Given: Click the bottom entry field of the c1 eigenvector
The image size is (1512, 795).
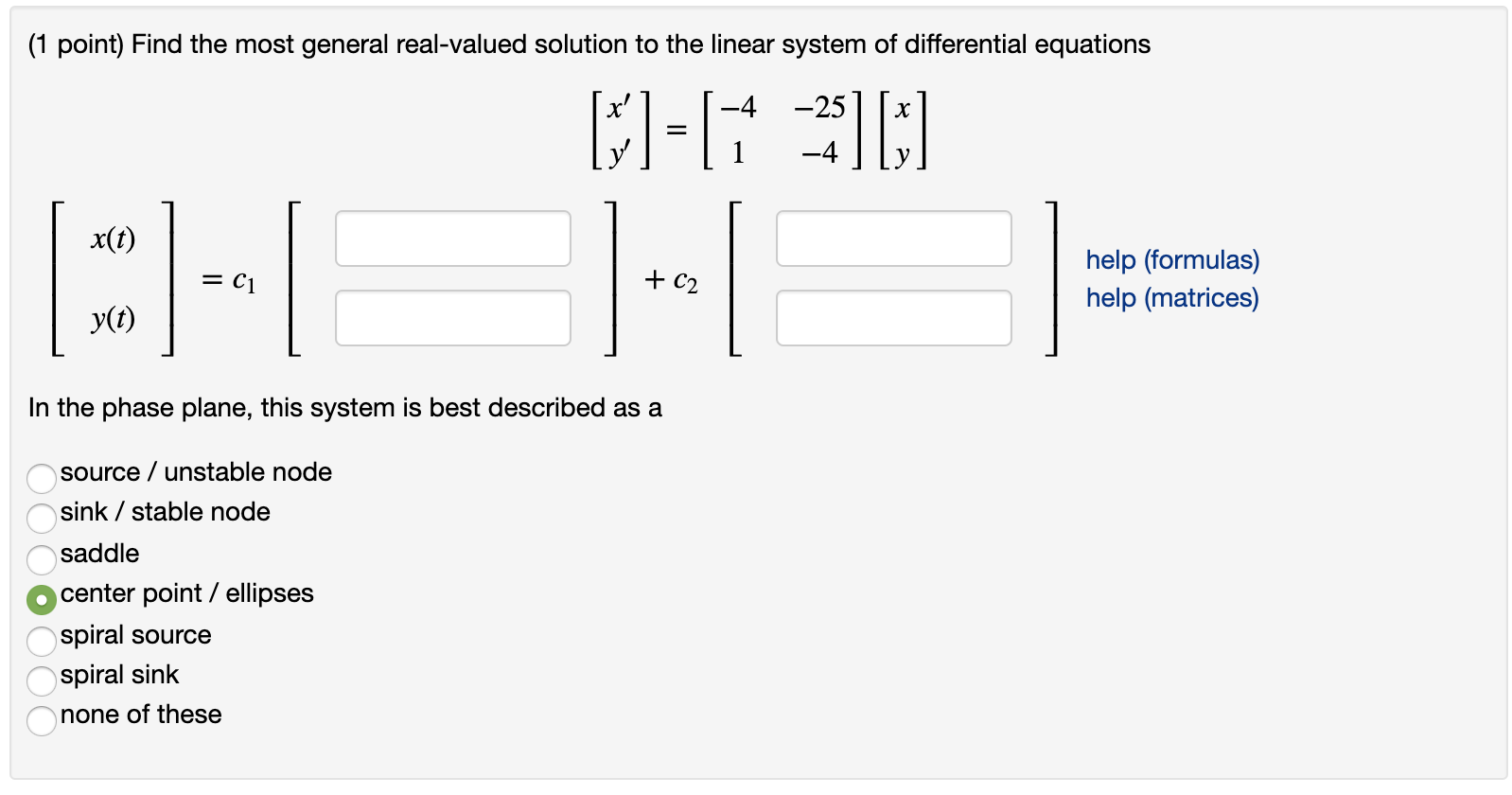Looking at the screenshot, I should point(452,318).
